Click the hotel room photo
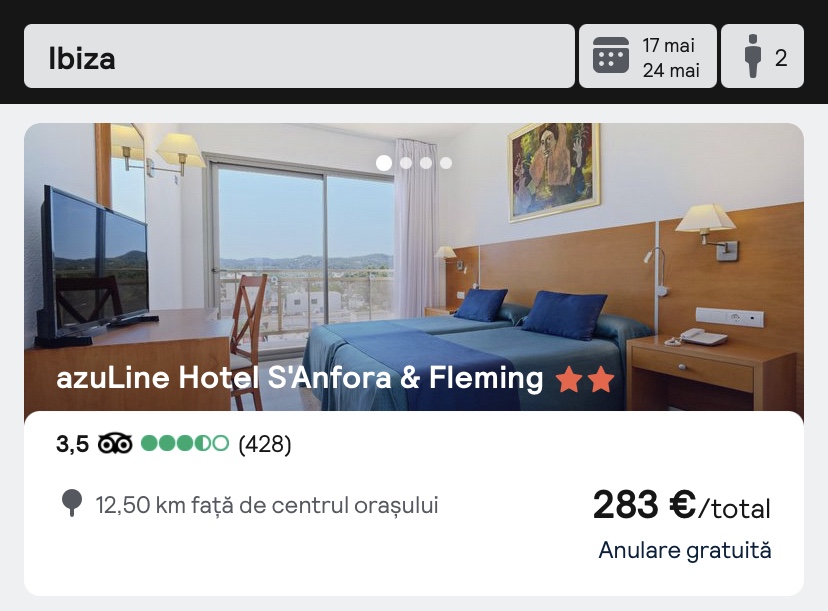The width and height of the screenshot is (828, 611). point(414,267)
